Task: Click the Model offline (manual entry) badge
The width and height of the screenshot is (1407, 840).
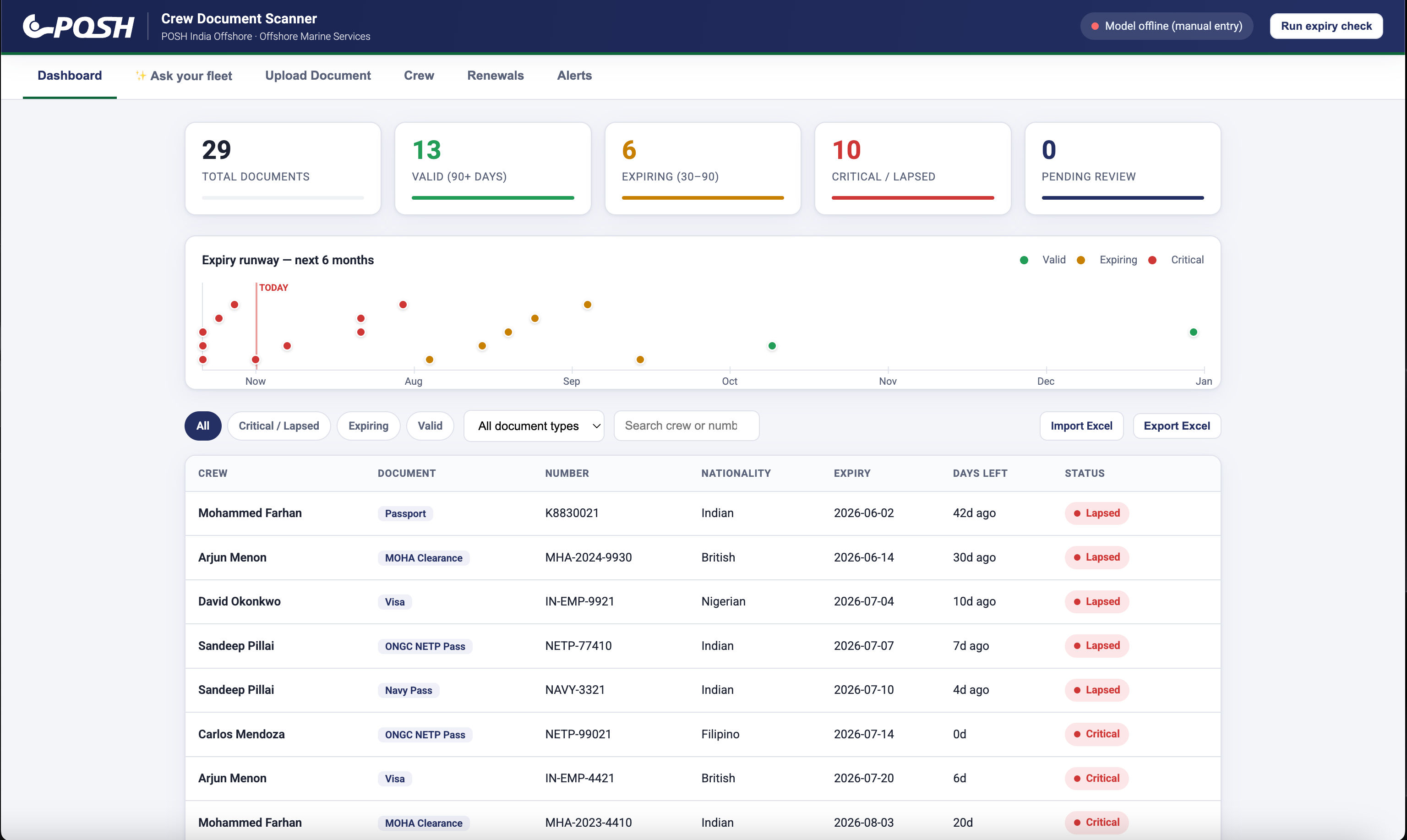Action: 1167,26
